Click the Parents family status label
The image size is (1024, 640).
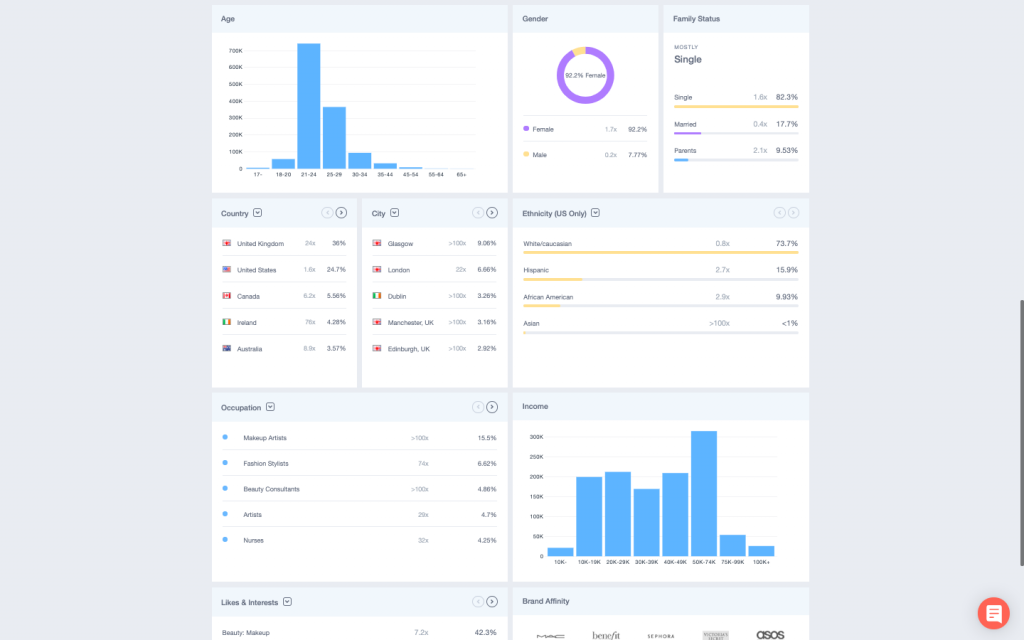click(x=685, y=150)
